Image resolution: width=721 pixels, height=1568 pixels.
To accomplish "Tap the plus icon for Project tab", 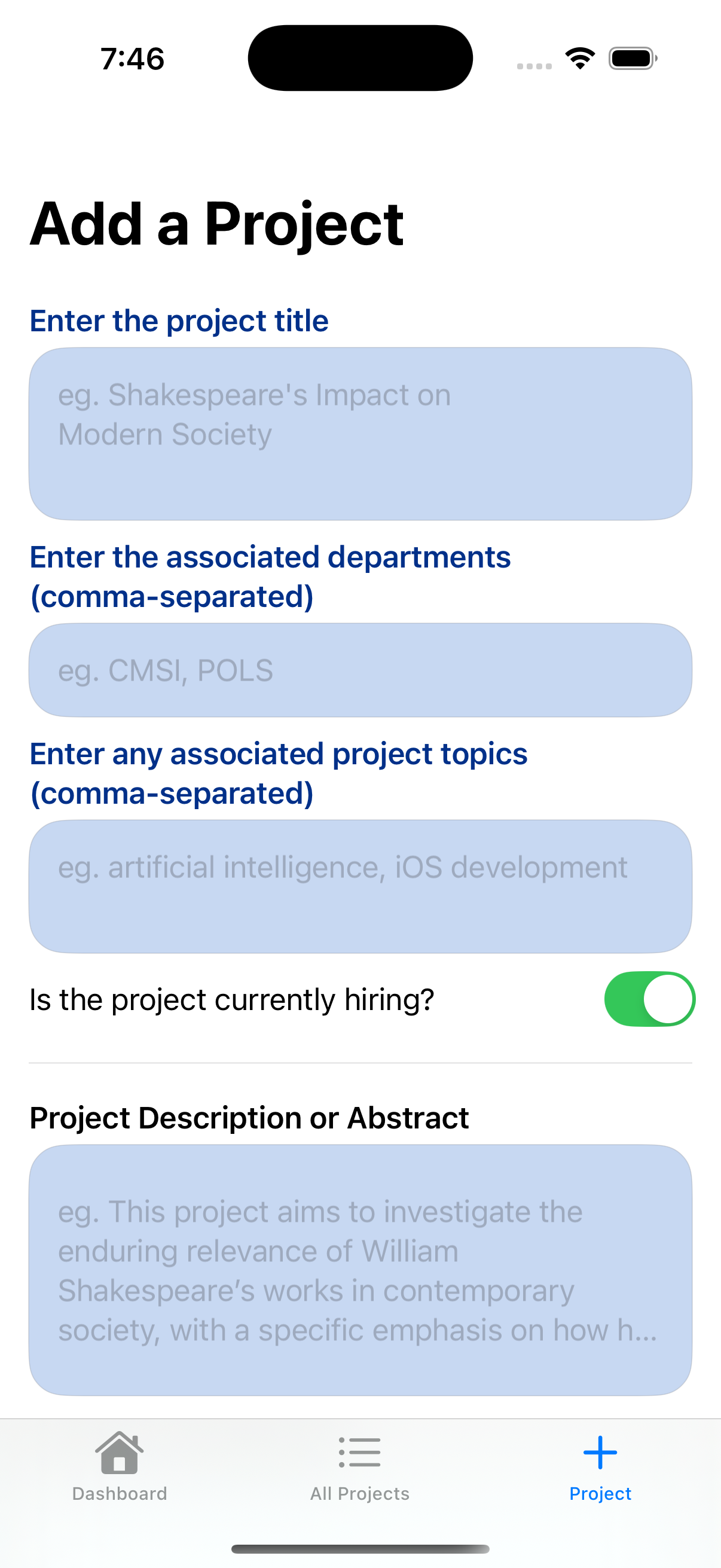I will point(600,1453).
